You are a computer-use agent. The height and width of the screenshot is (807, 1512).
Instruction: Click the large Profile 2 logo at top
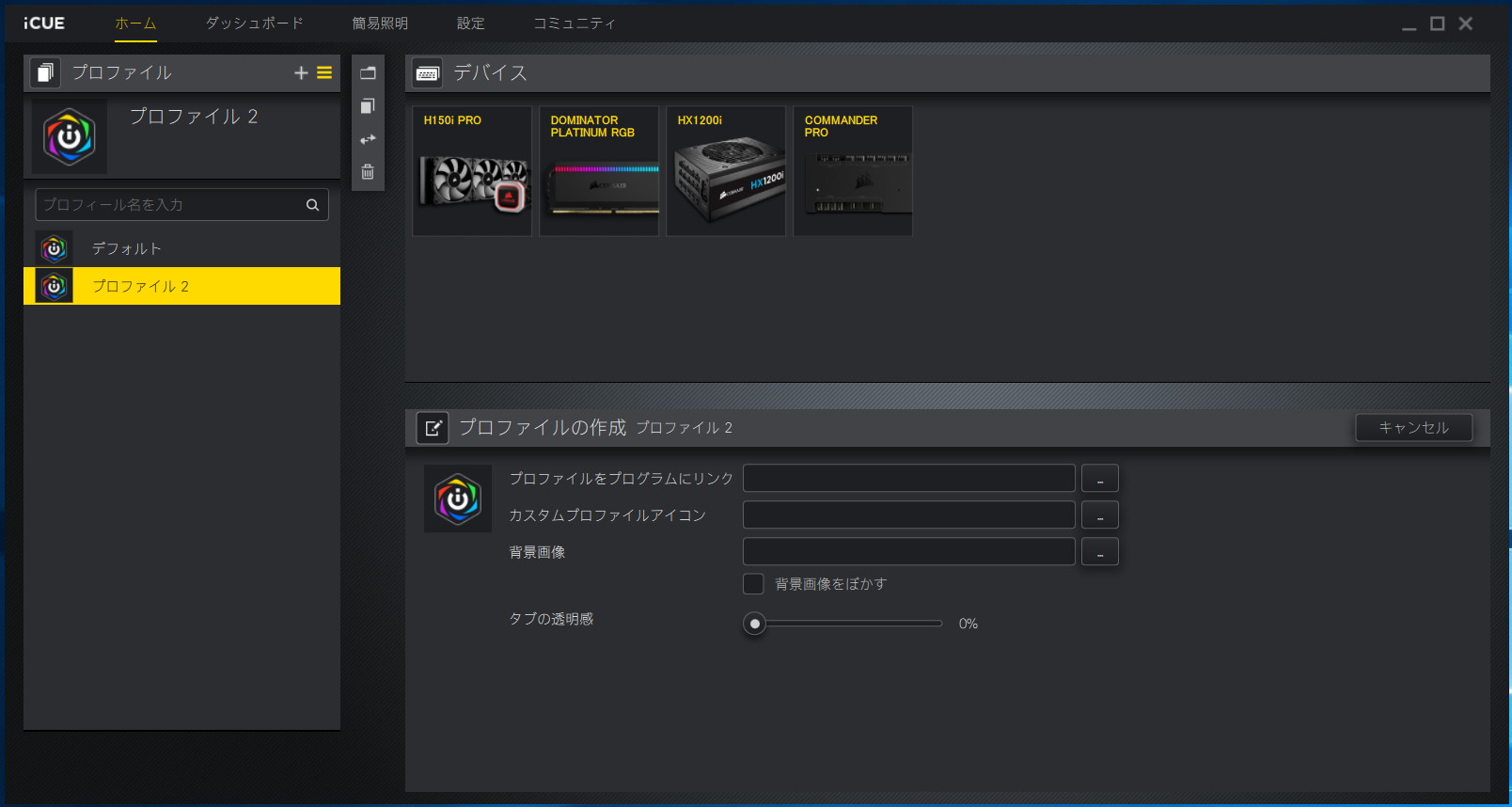(69, 136)
